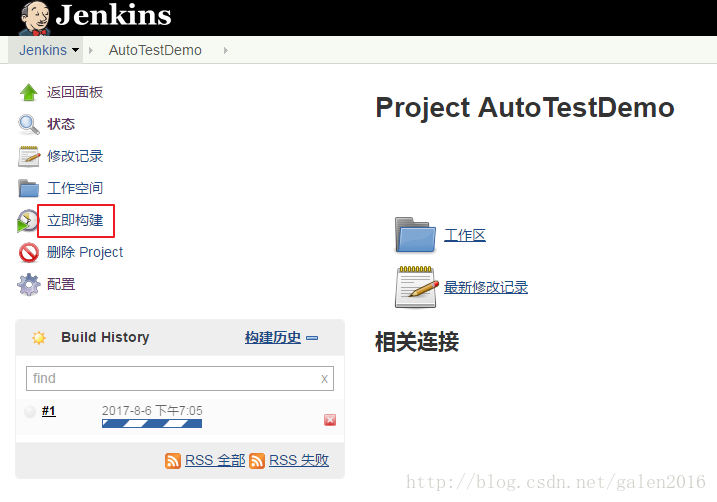The height and width of the screenshot is (502, 717).
Task: Focus the build history find field
Action: tap(180, 379)
